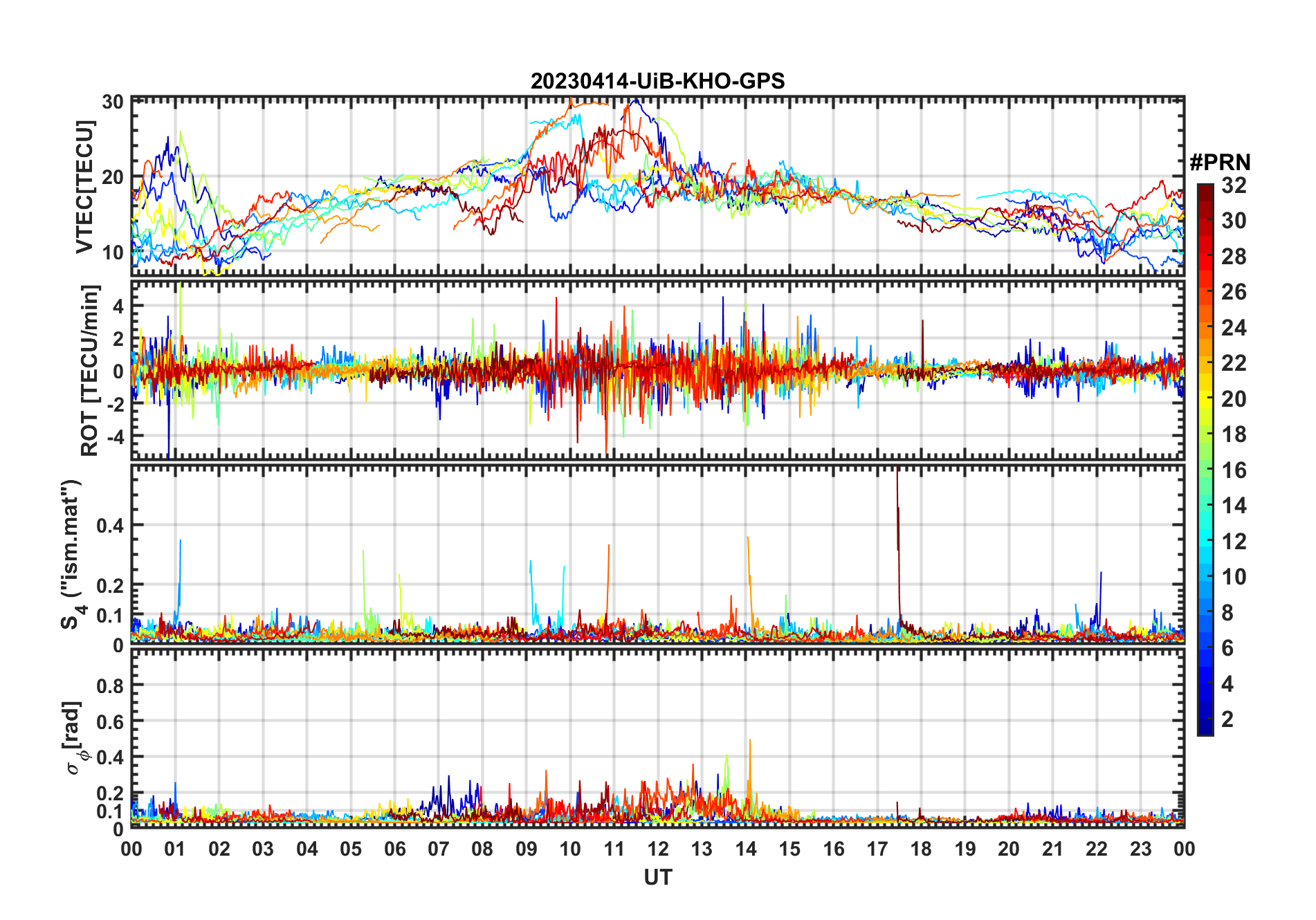Click the PRN colorbar gradient
Image resolution: width=1316 pixels, height=920 pixels.
[x=1205, y=459]
